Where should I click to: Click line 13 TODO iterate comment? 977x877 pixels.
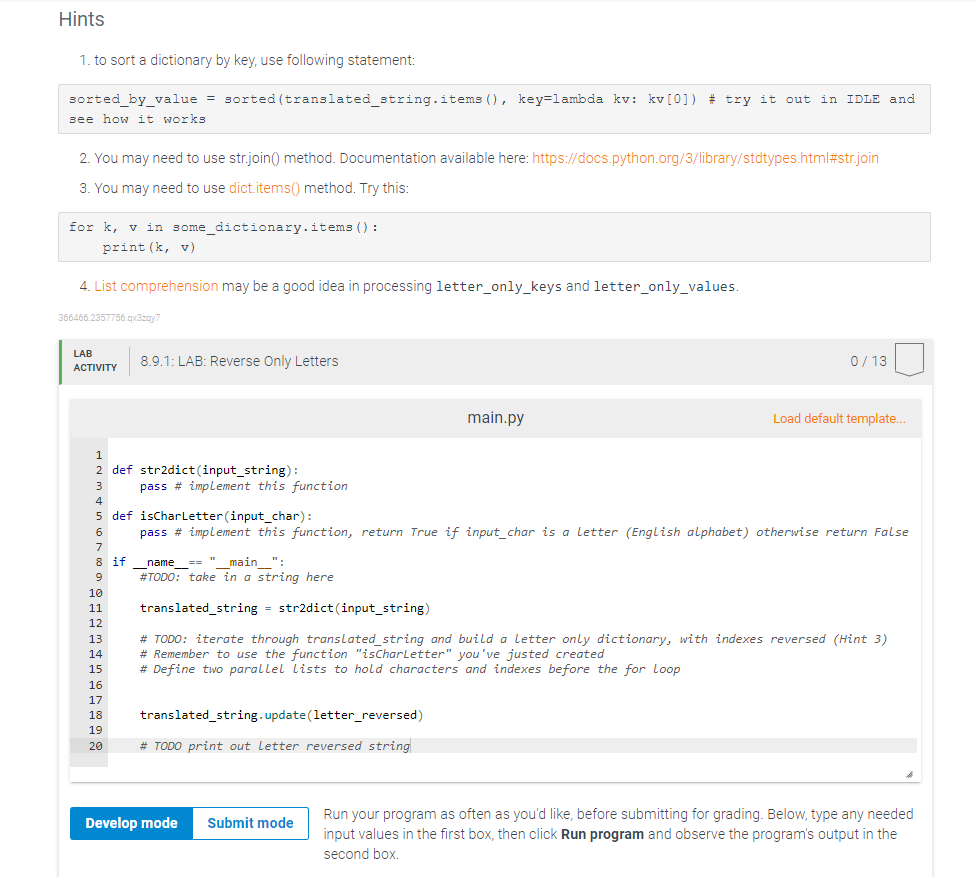(513, 638)
